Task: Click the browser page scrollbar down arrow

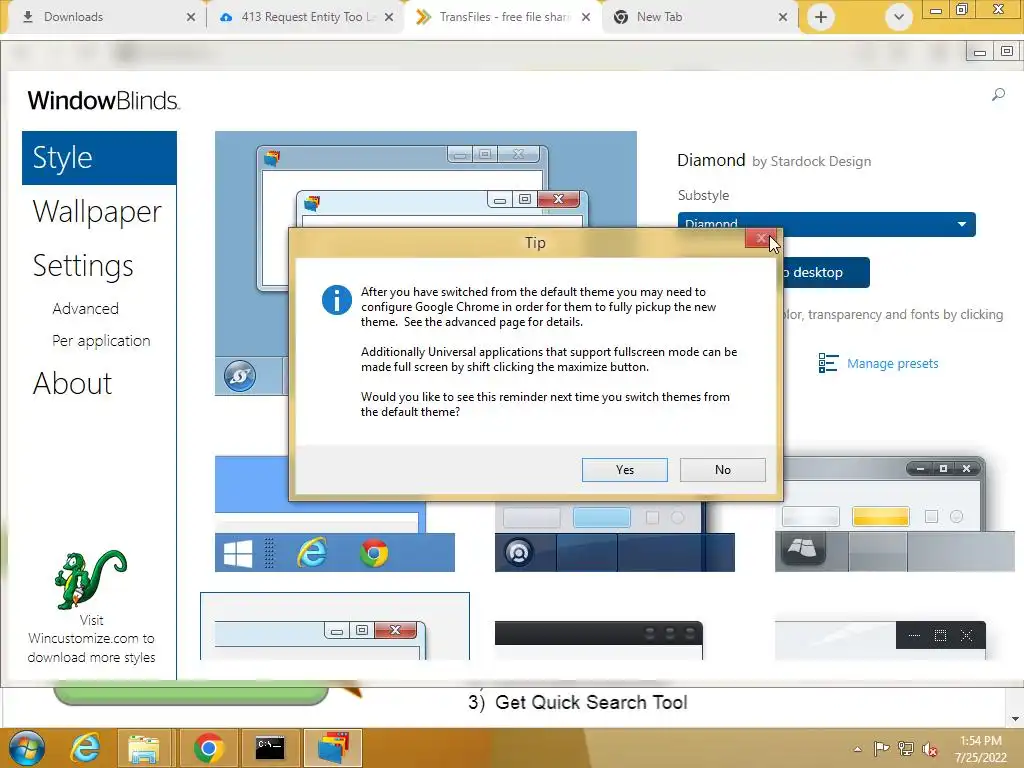Action: (1015, 718)
